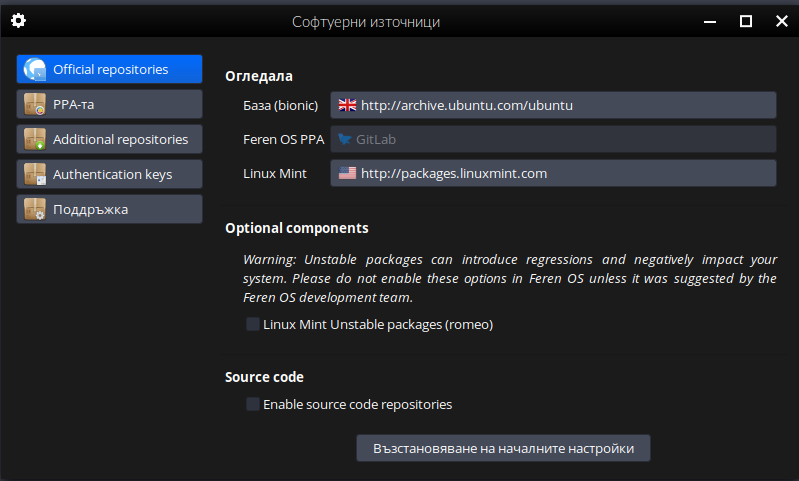799x481 pixels.
Task: Choose base mirror archive.ubuntu.com field
Action: point(553,105)
